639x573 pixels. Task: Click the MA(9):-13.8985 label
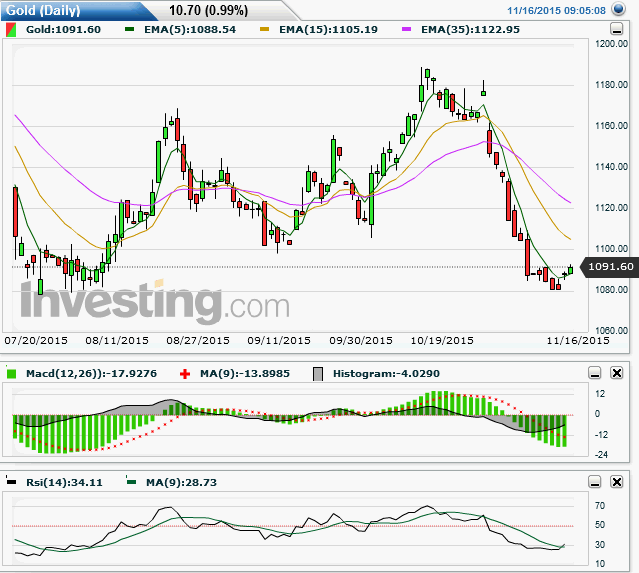tap(245, 373)
